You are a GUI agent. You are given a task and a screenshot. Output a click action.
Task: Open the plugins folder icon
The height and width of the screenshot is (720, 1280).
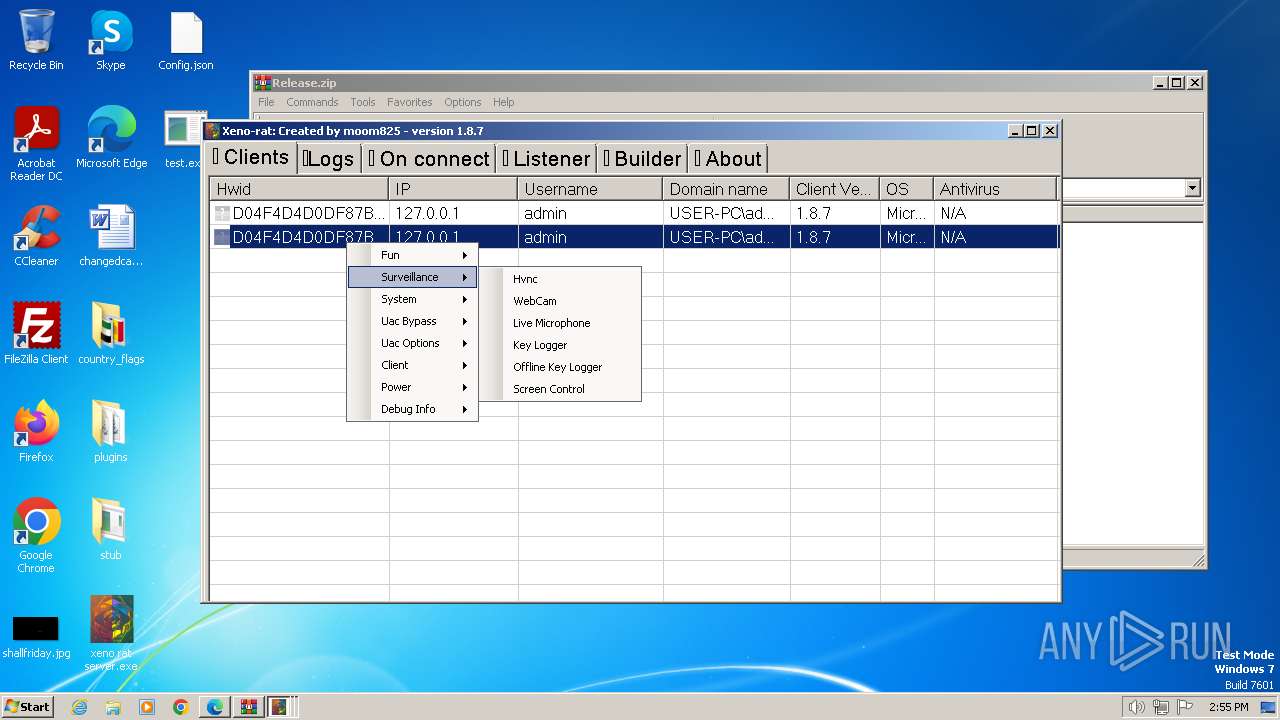[111, 432]
